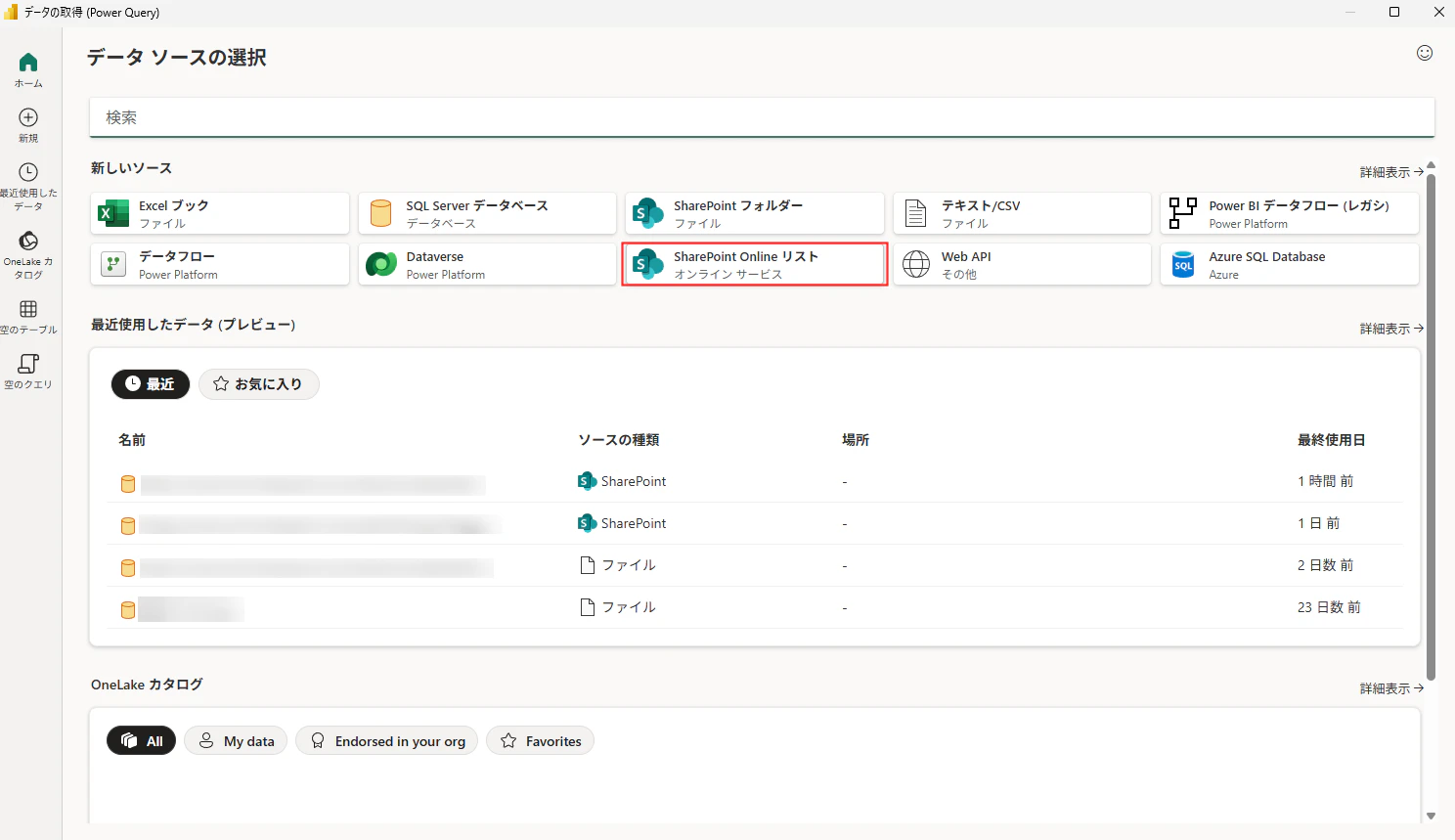The width and height of the screenshot is (1455, 840).
Task: Click the '1 時間 前' last-used cell
Action: click(1326, 481)
